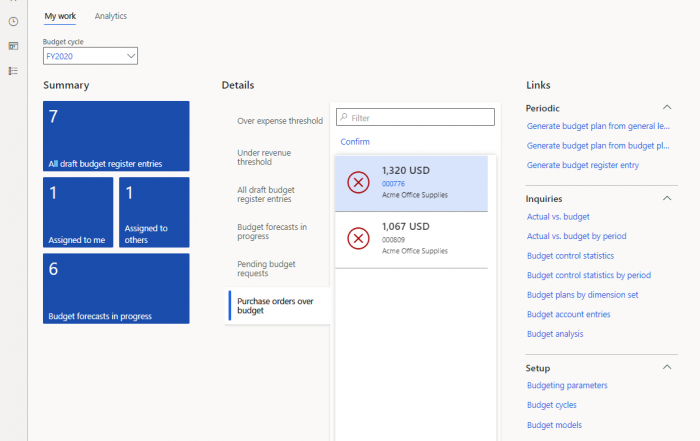
Task: Select the 1,067 USD purchase order row
Action: coord(411,240)
